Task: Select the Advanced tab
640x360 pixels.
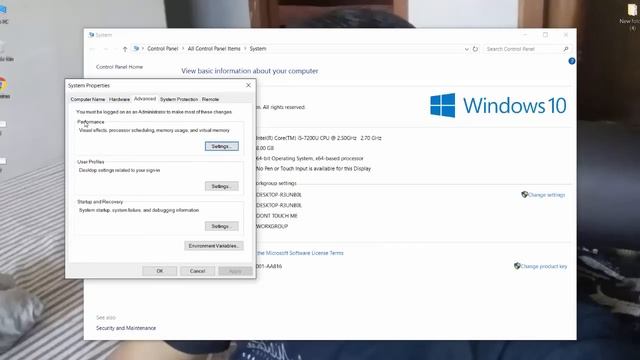Action: pyautogui.click(x=145, y=99)
